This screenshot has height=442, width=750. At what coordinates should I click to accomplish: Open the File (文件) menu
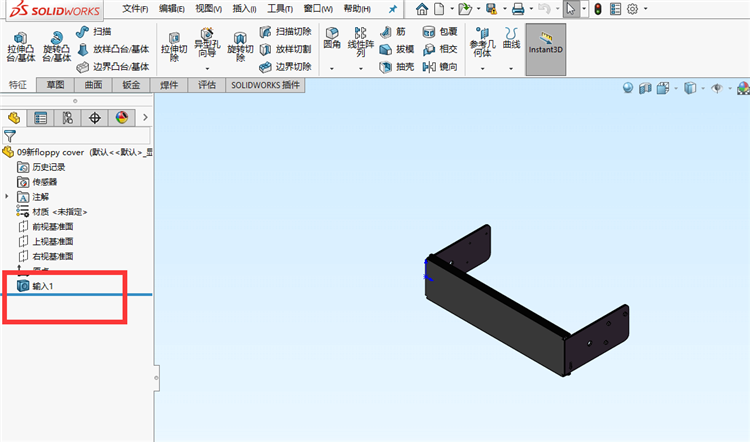[x=135, y=9]
